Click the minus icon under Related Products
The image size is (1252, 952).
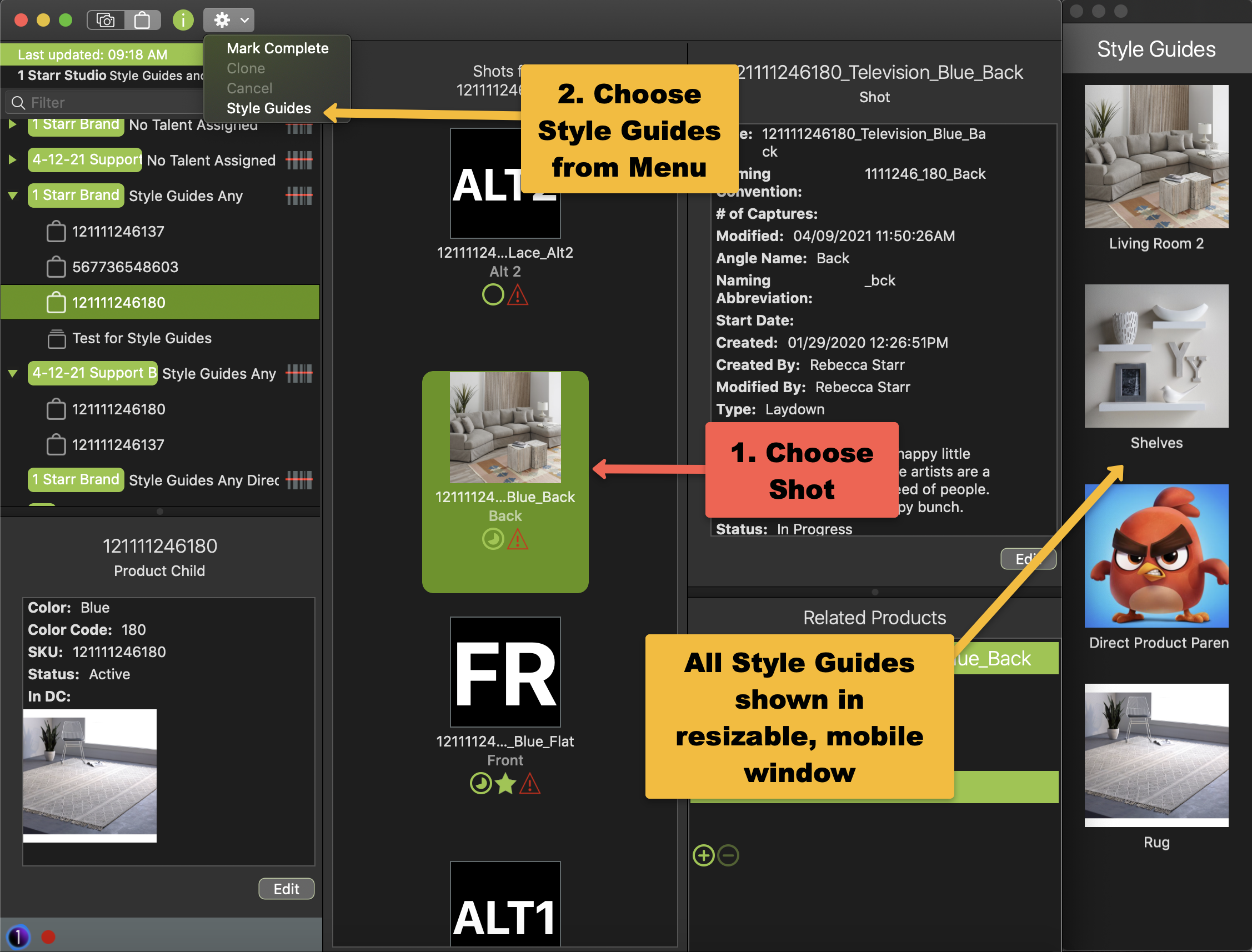tap(728, 855)
